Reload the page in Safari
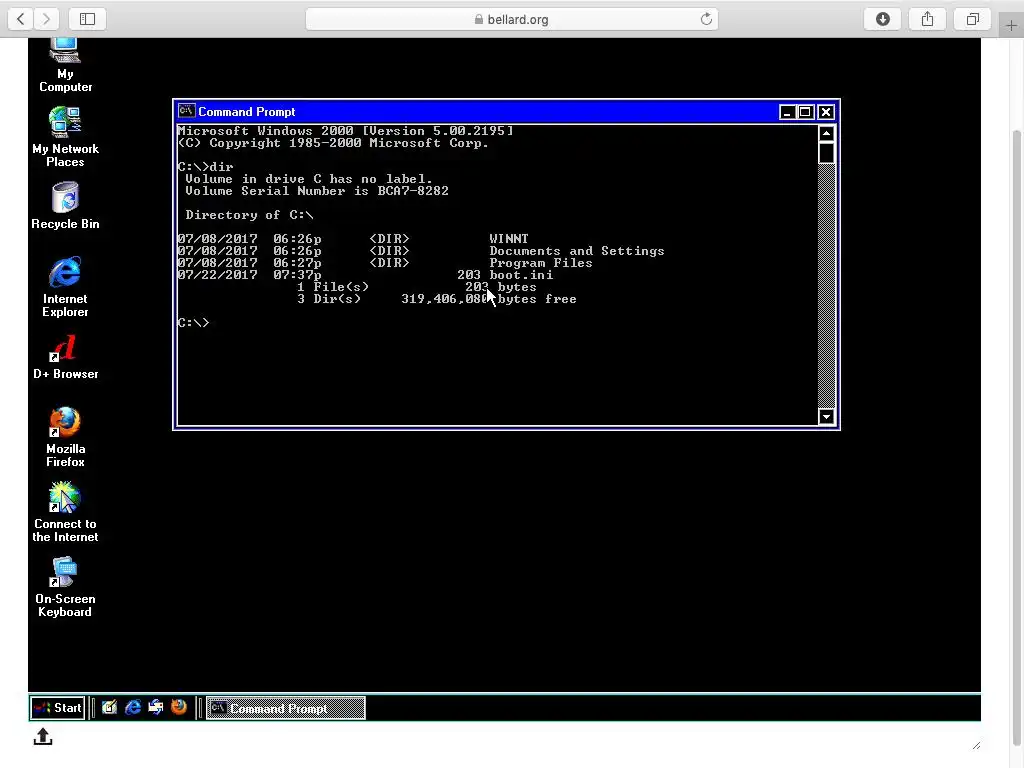This screenshot has height=768, width=1024. [x=706, y=20]
